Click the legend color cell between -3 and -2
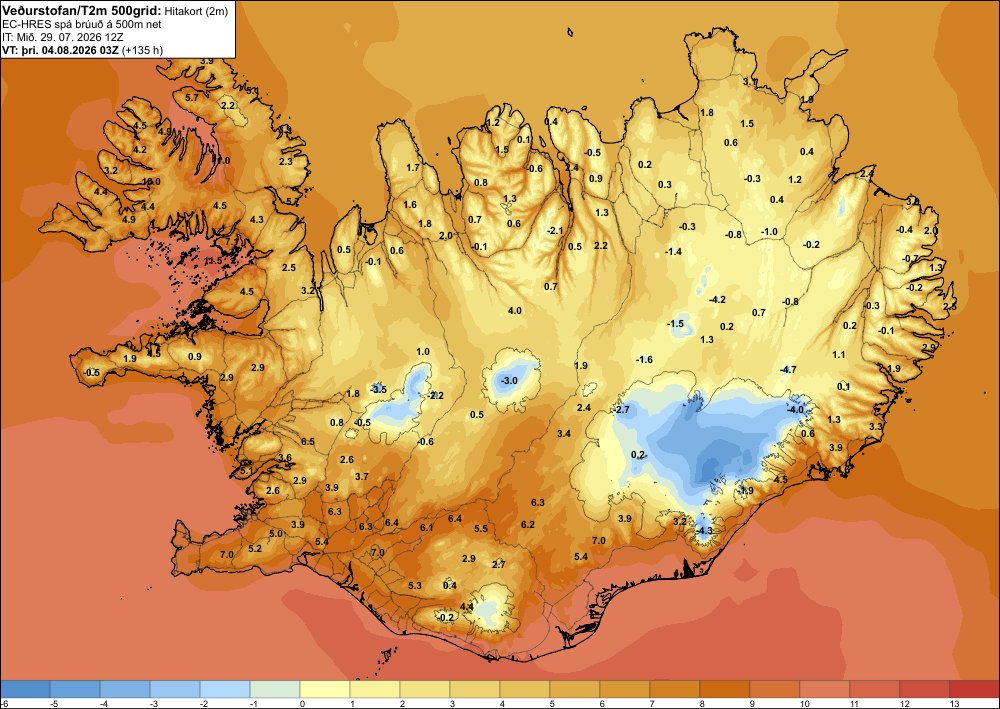This screenshot has width=1000, height=709. (175, 689)
